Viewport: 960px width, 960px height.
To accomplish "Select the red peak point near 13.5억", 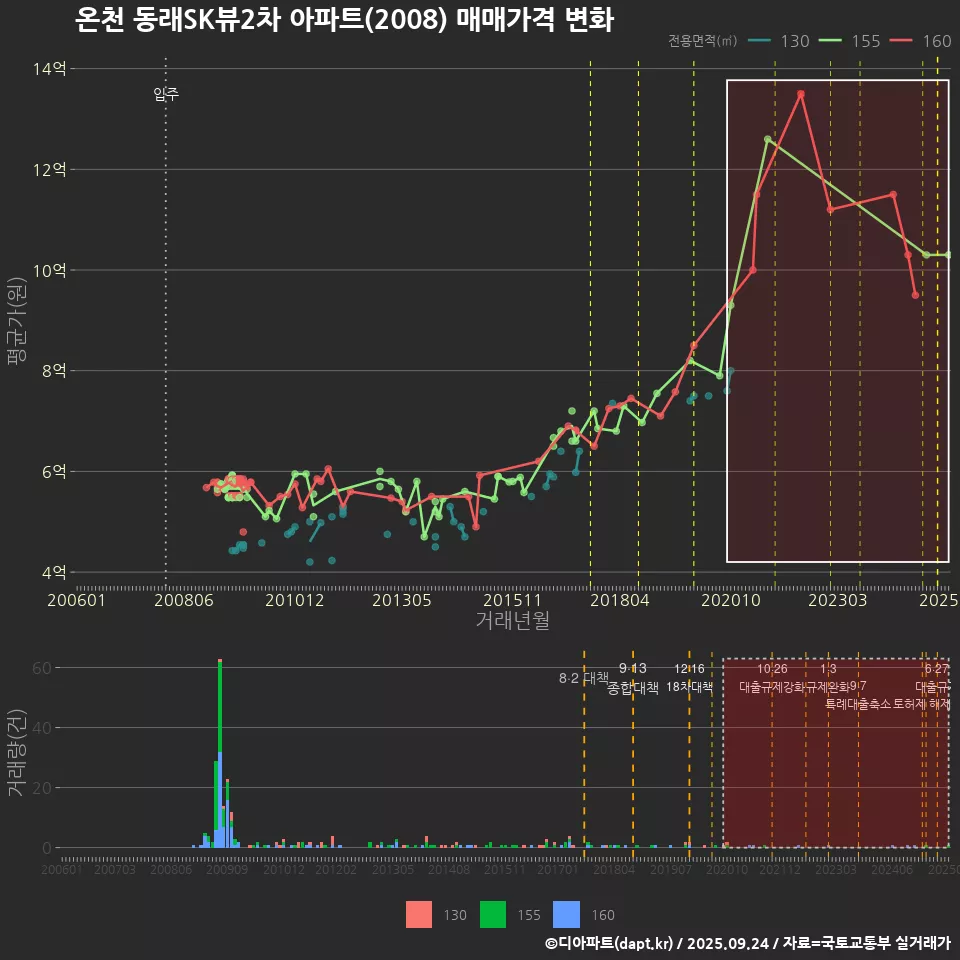I will 801,94.
